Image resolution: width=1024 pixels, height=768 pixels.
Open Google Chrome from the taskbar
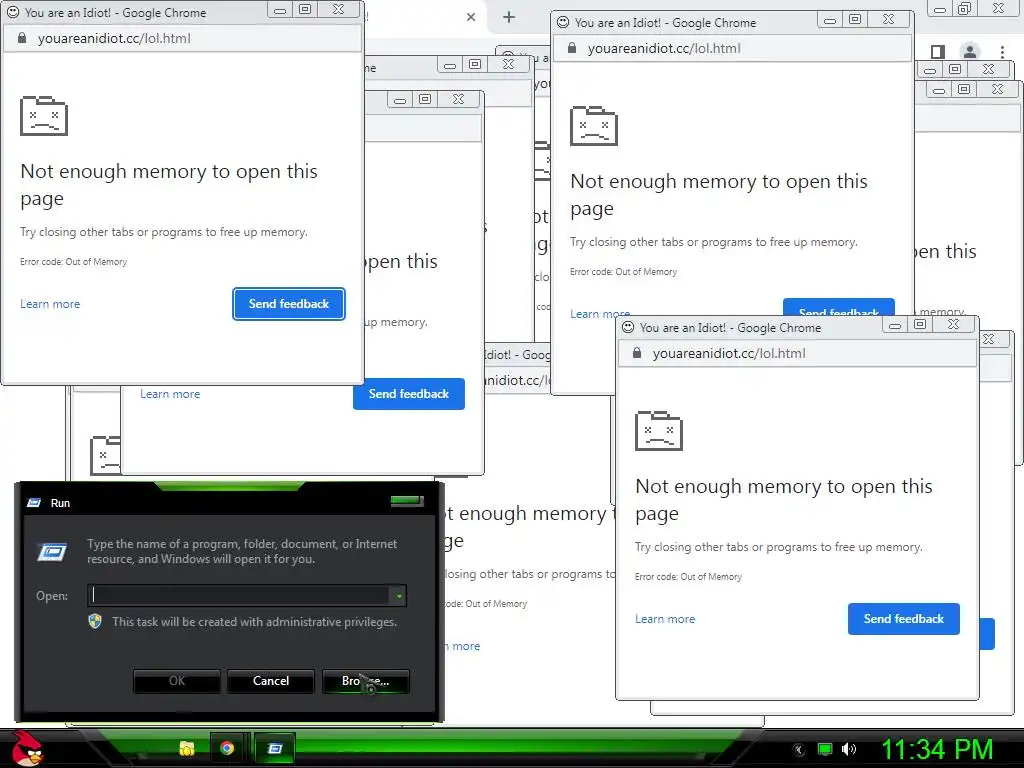coord(227,748)
